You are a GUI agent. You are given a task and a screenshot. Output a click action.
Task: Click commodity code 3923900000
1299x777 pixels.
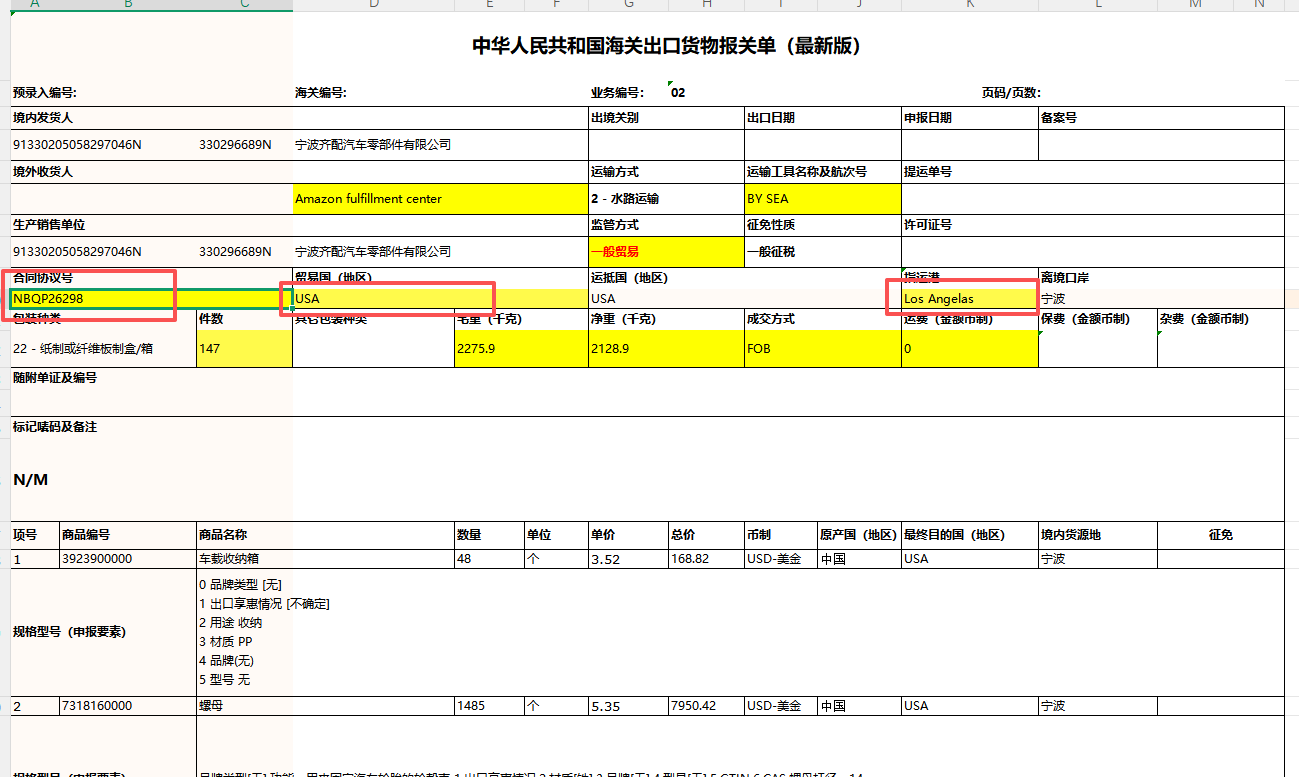pos(97,559)
